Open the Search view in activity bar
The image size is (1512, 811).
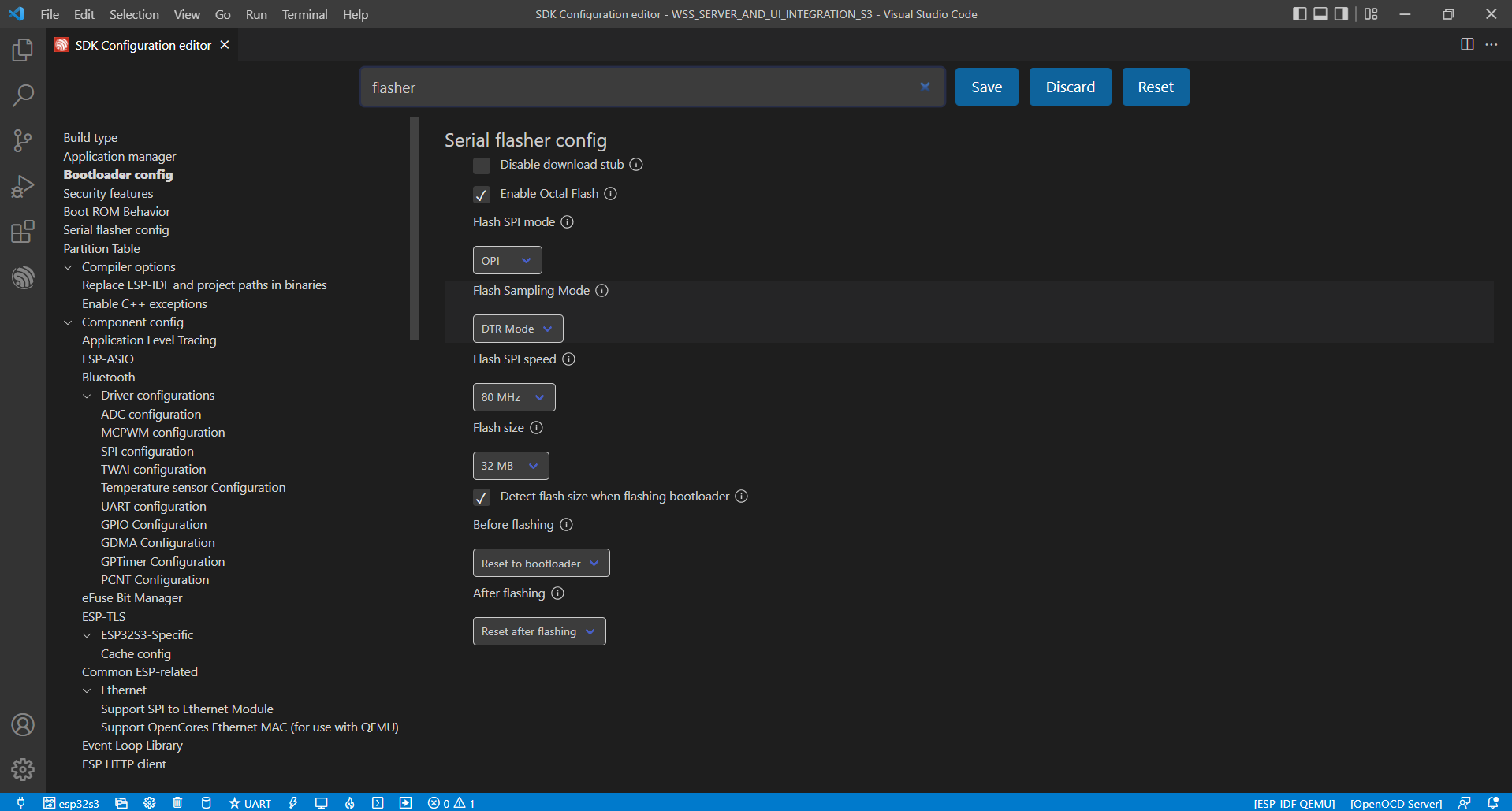pyautogui.click(x=23, y=95)
